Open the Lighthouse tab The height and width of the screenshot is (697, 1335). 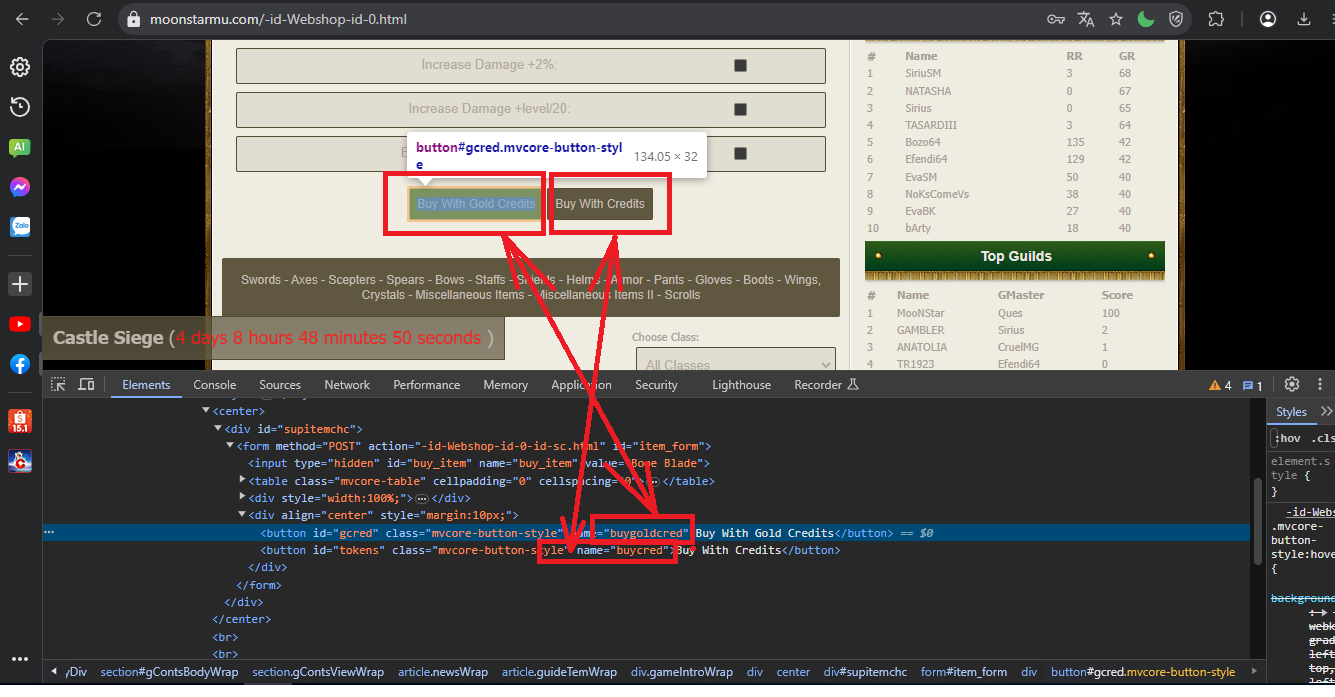[741, 385]
